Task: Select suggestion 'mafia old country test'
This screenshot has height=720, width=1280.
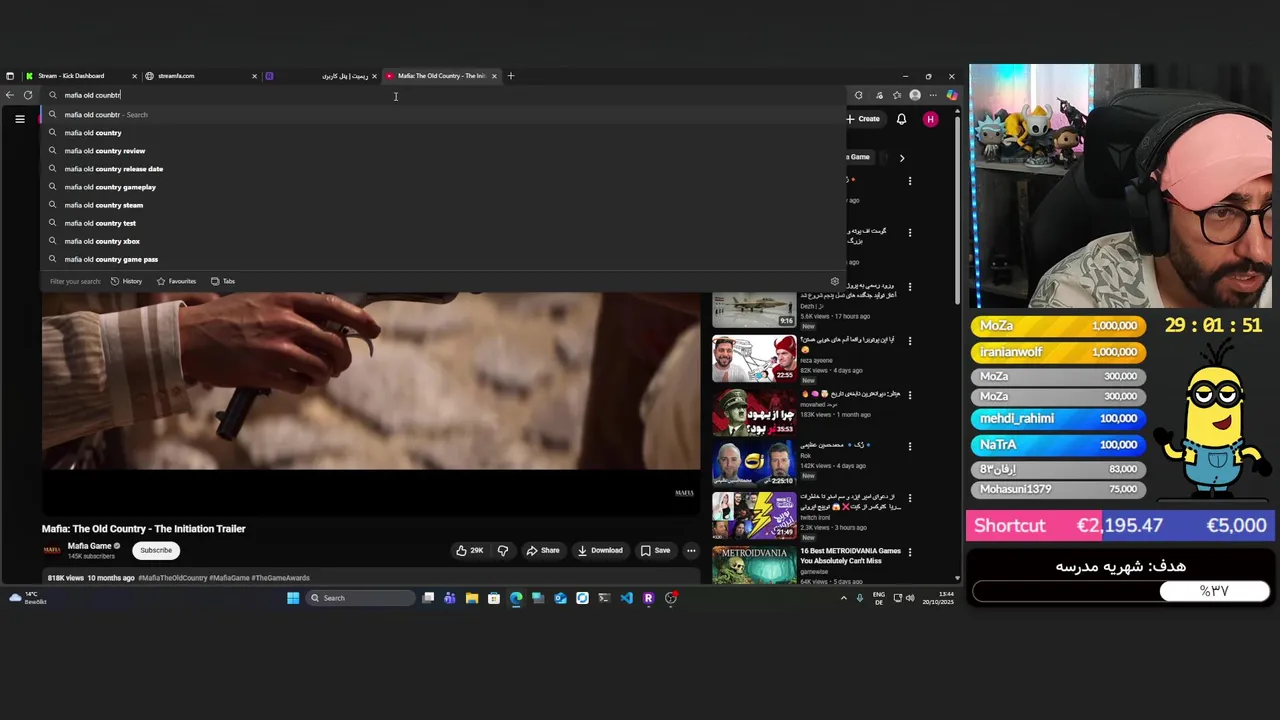Action: click(x=443, y=223)
